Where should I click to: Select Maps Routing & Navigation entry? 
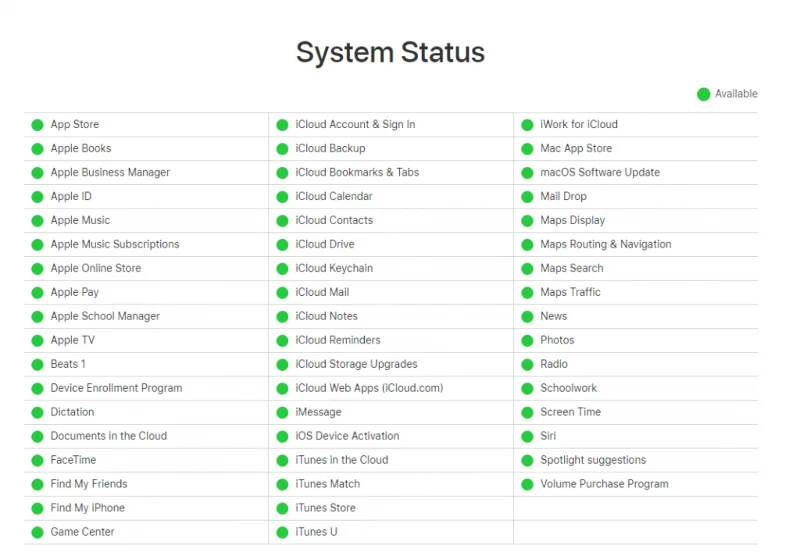pyautogui.click(x=606, y=244)
